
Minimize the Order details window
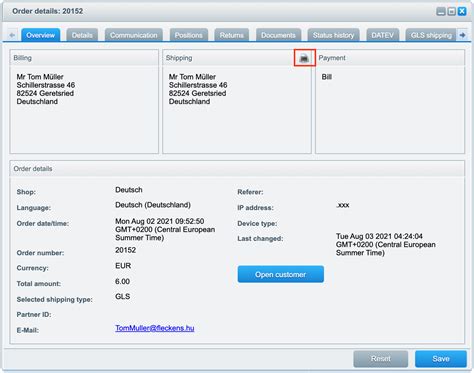click(441, 12)
